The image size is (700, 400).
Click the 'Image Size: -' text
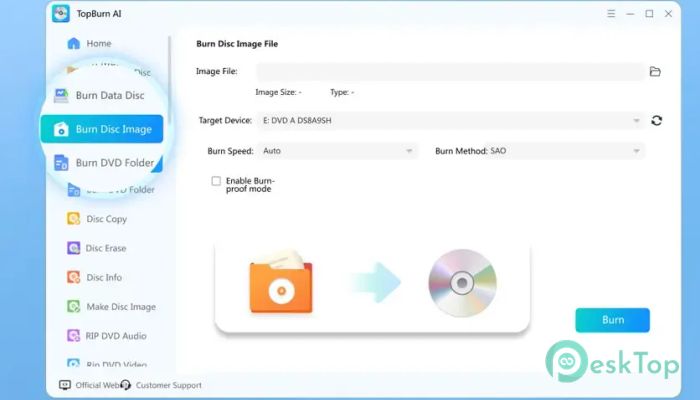click(279, 92)
